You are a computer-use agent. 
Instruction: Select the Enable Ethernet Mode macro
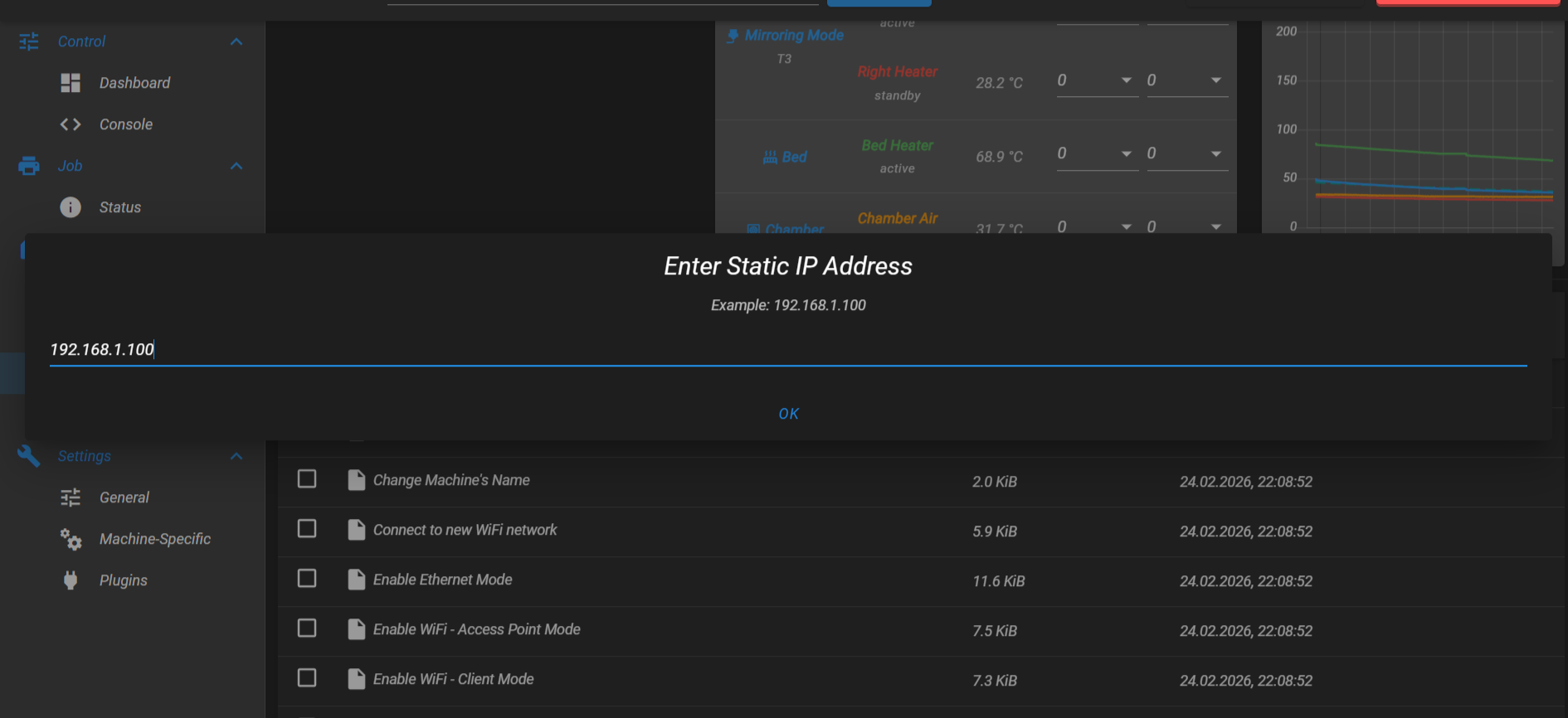[x=442, y=580]
